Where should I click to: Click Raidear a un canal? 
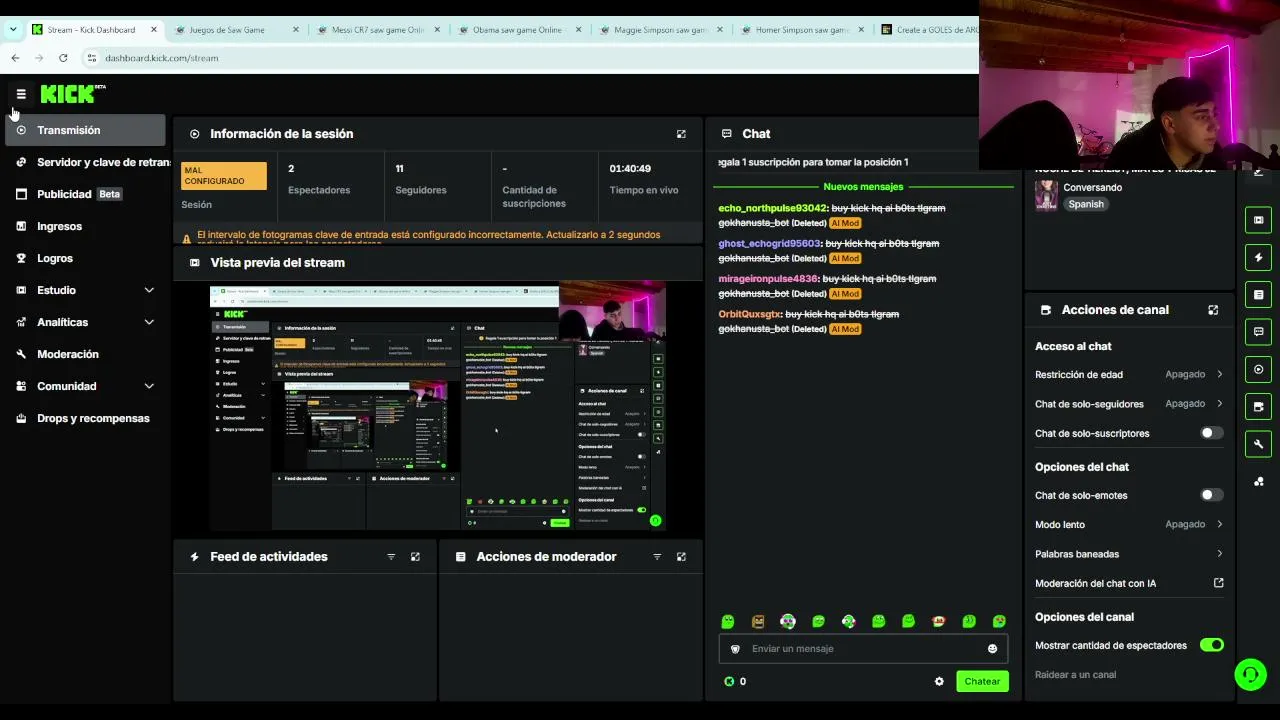(x=1076, y=675)
